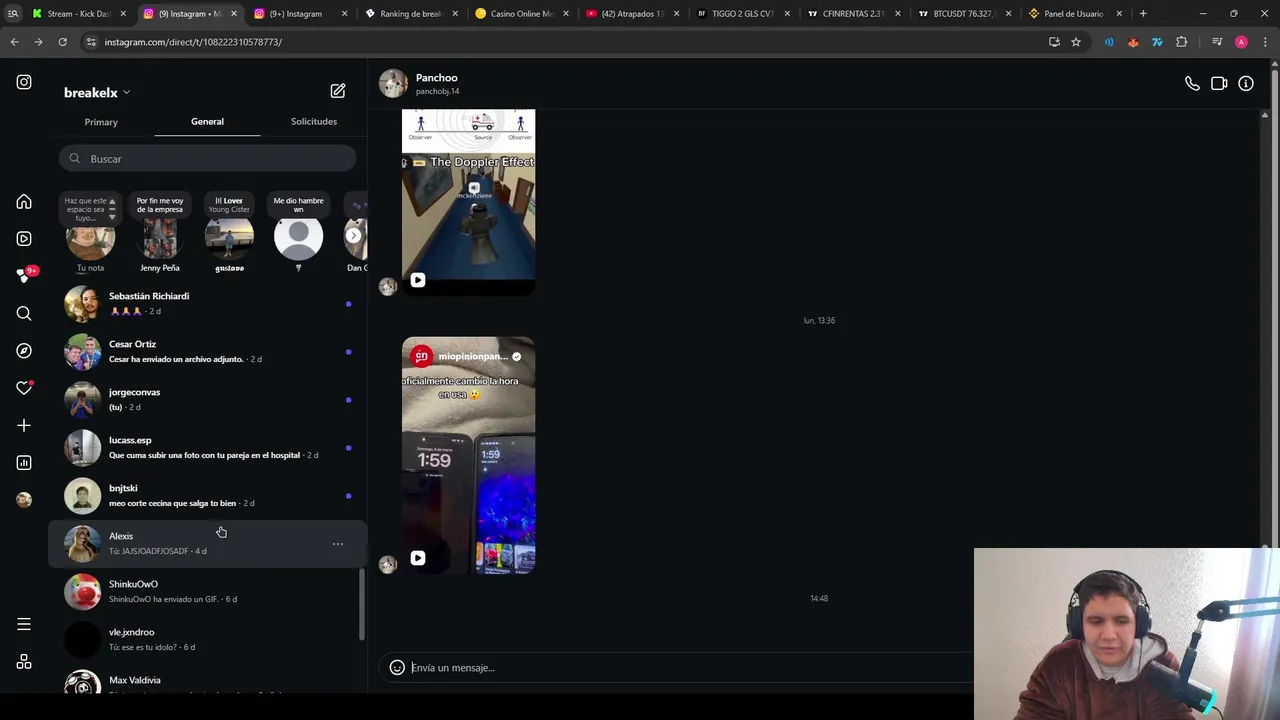Screen dimensions: 1280x720
Task: Go back in browser history
Action: (14, 42)
